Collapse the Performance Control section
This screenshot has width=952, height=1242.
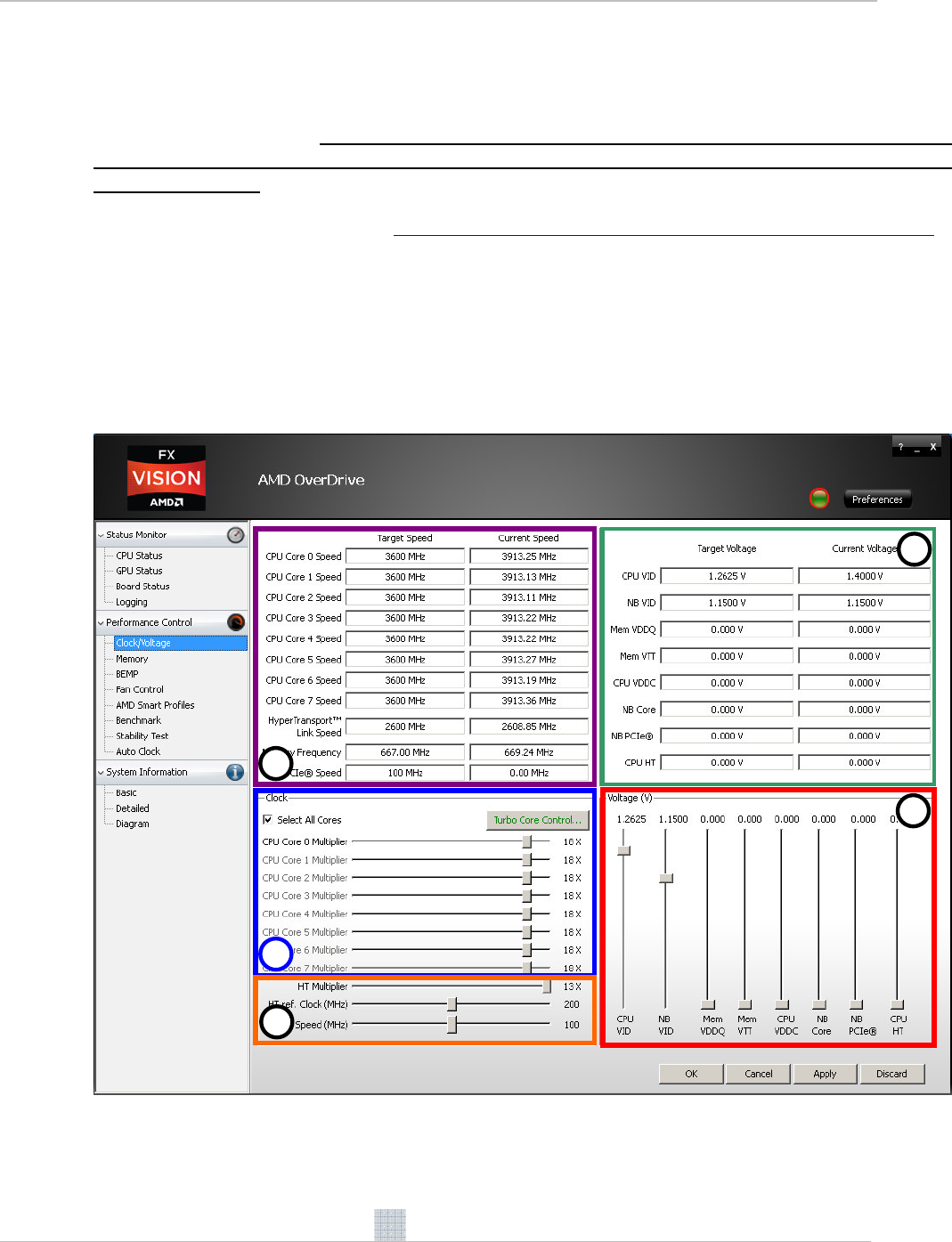point(101,622)
